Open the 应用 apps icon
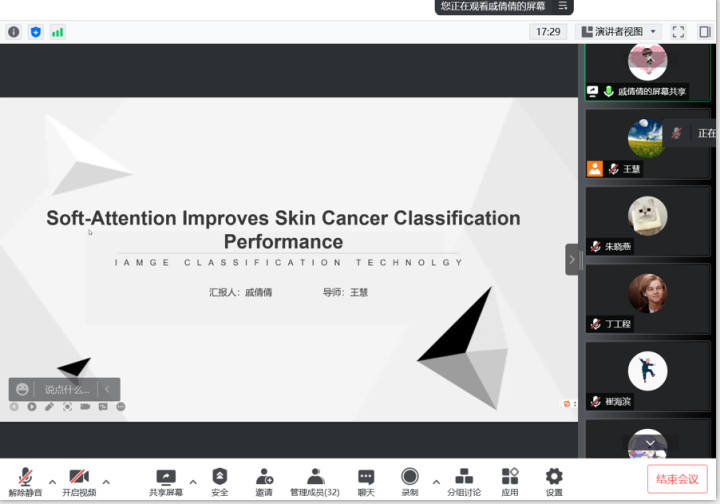The width and height of the screenshot is (720, 504). (510, 477)
